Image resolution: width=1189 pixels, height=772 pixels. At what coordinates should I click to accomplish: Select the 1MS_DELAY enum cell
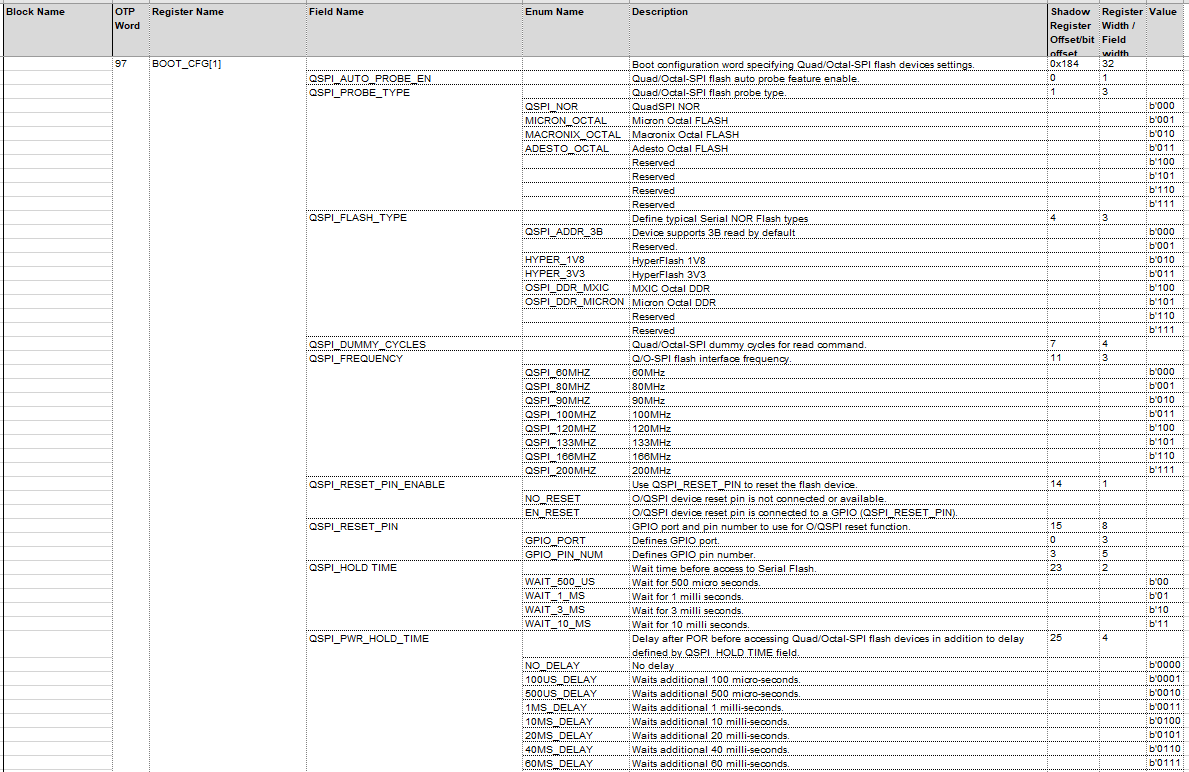tap(576, 708)
